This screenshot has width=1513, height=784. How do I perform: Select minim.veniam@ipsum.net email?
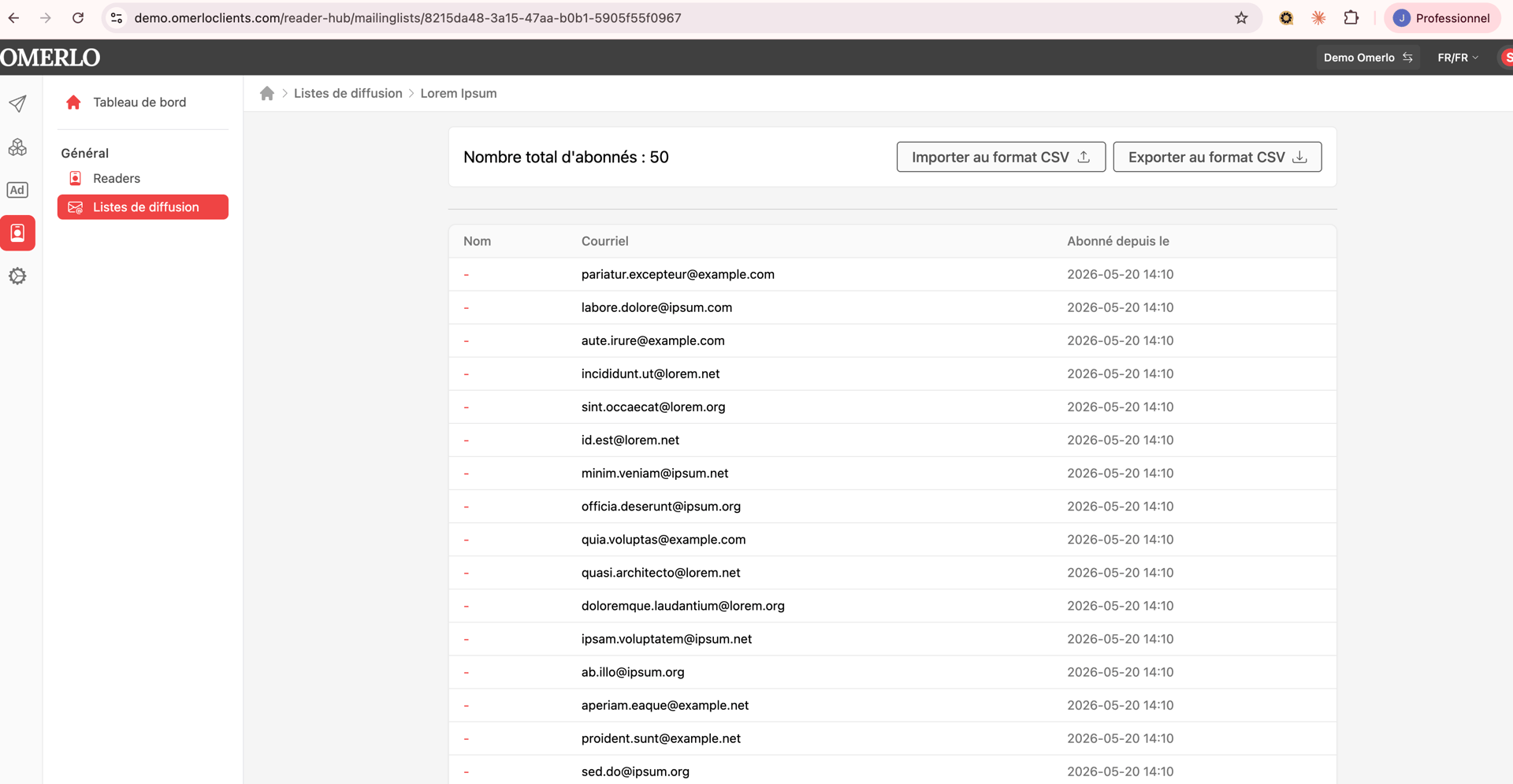[x=654, y=473]
